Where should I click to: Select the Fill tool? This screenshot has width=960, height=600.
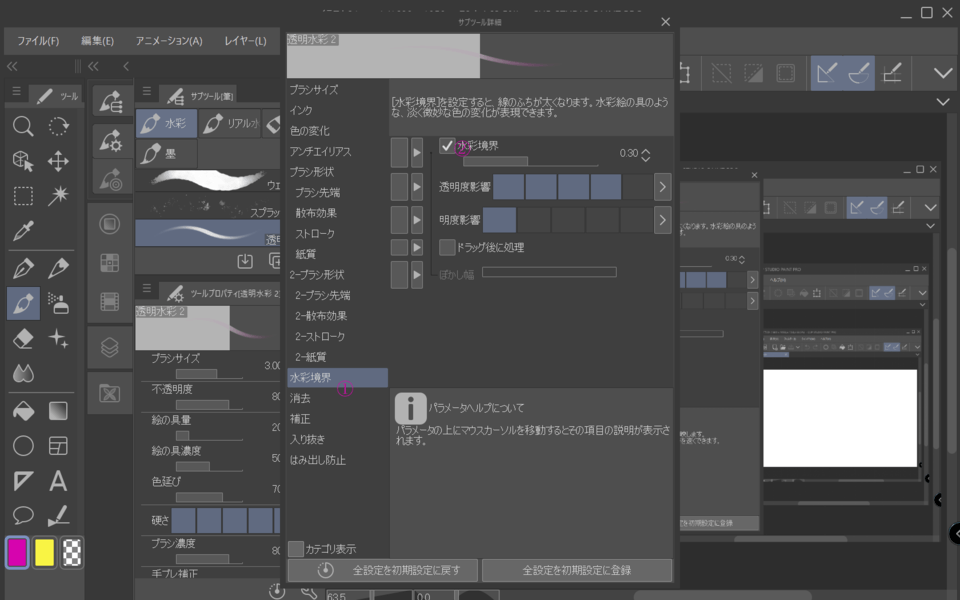point(22,412)
